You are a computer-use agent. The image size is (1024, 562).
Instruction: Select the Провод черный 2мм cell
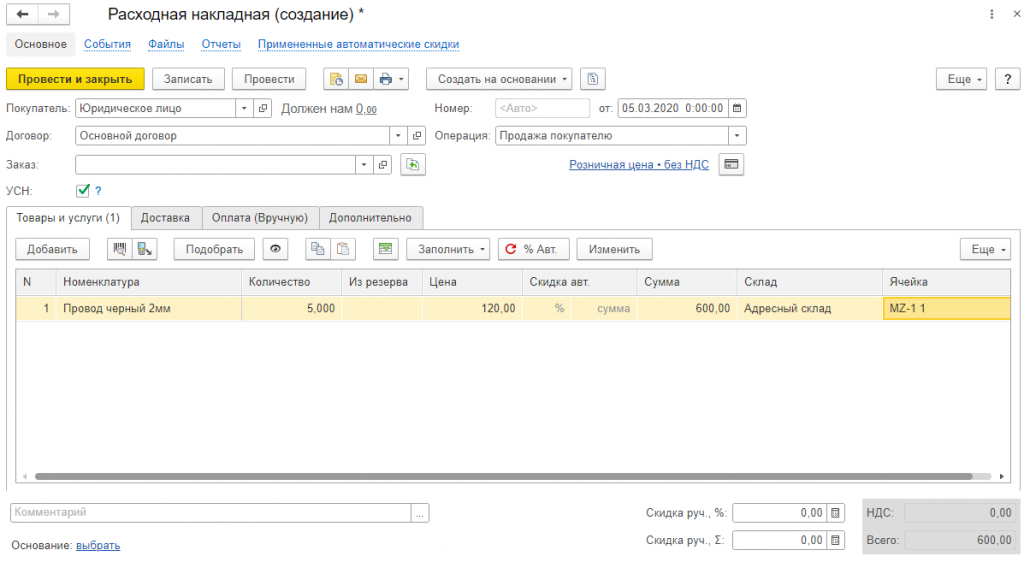pyautogui.click(x=149, y=309)
